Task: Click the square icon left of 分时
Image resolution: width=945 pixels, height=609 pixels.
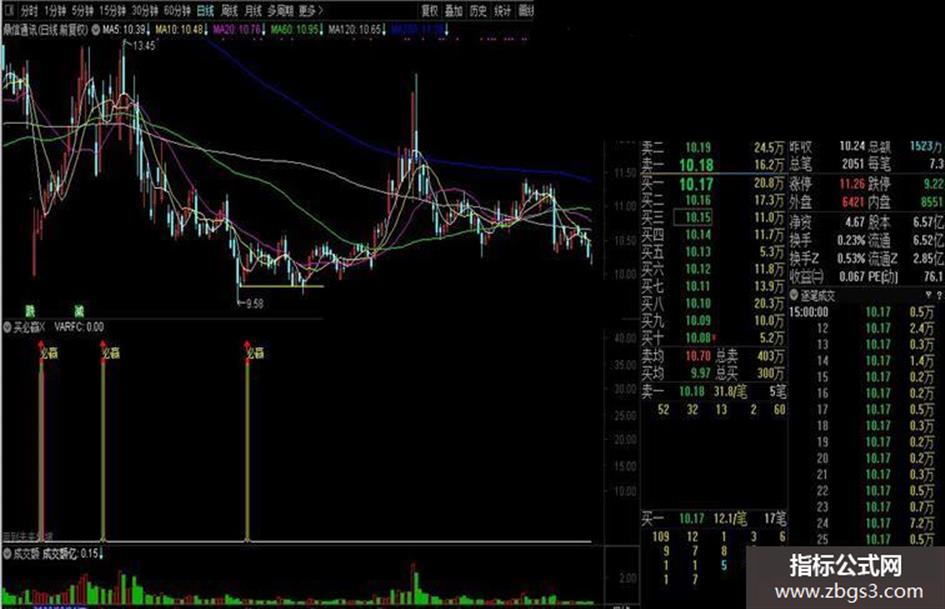Action: pos(10,10)
